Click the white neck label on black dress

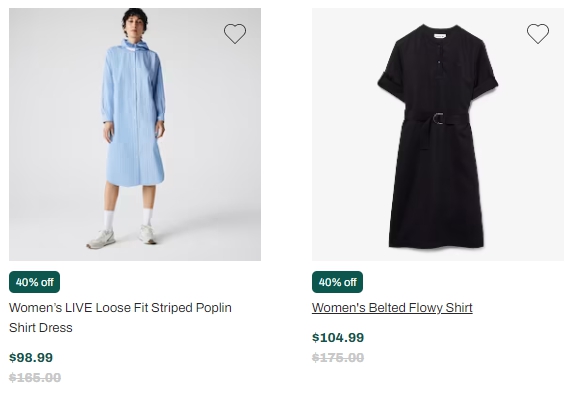click(x=439, y=36)
